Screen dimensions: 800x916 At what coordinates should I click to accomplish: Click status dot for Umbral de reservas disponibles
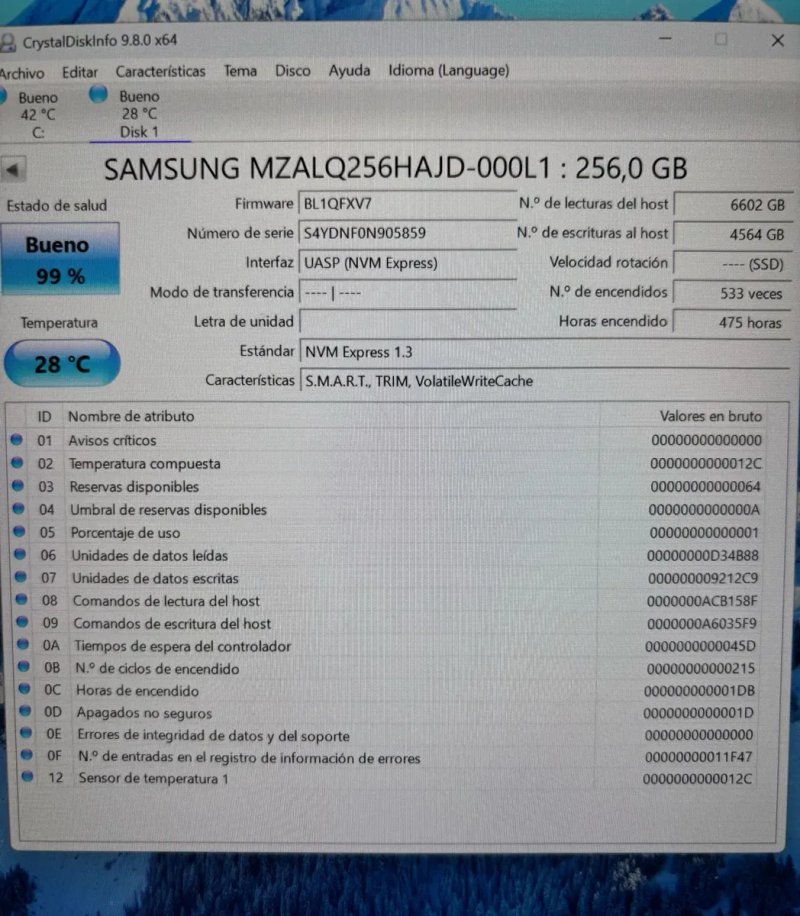(18, 509)
